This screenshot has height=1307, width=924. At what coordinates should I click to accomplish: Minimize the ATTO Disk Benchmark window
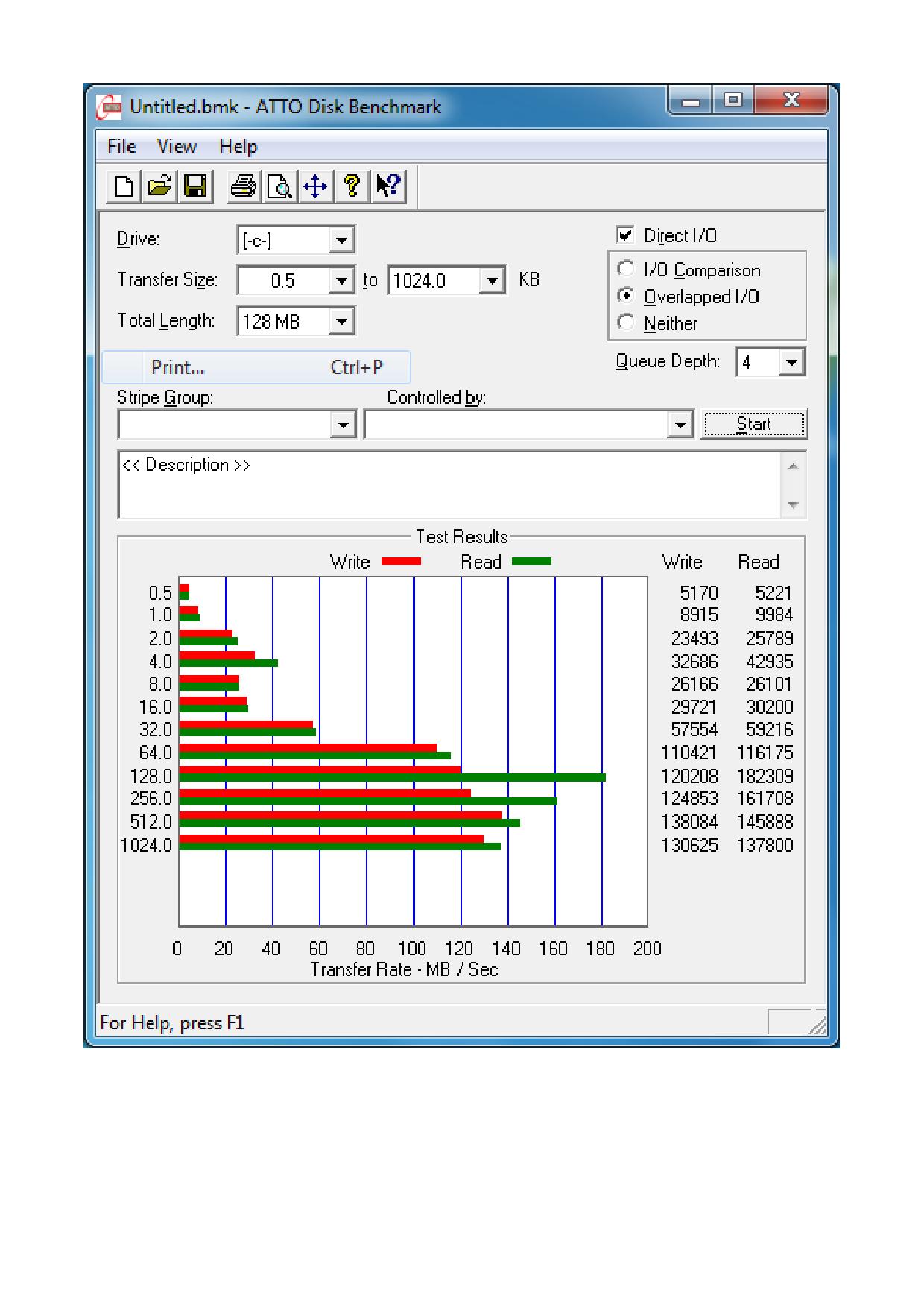(x=691, y=101)
